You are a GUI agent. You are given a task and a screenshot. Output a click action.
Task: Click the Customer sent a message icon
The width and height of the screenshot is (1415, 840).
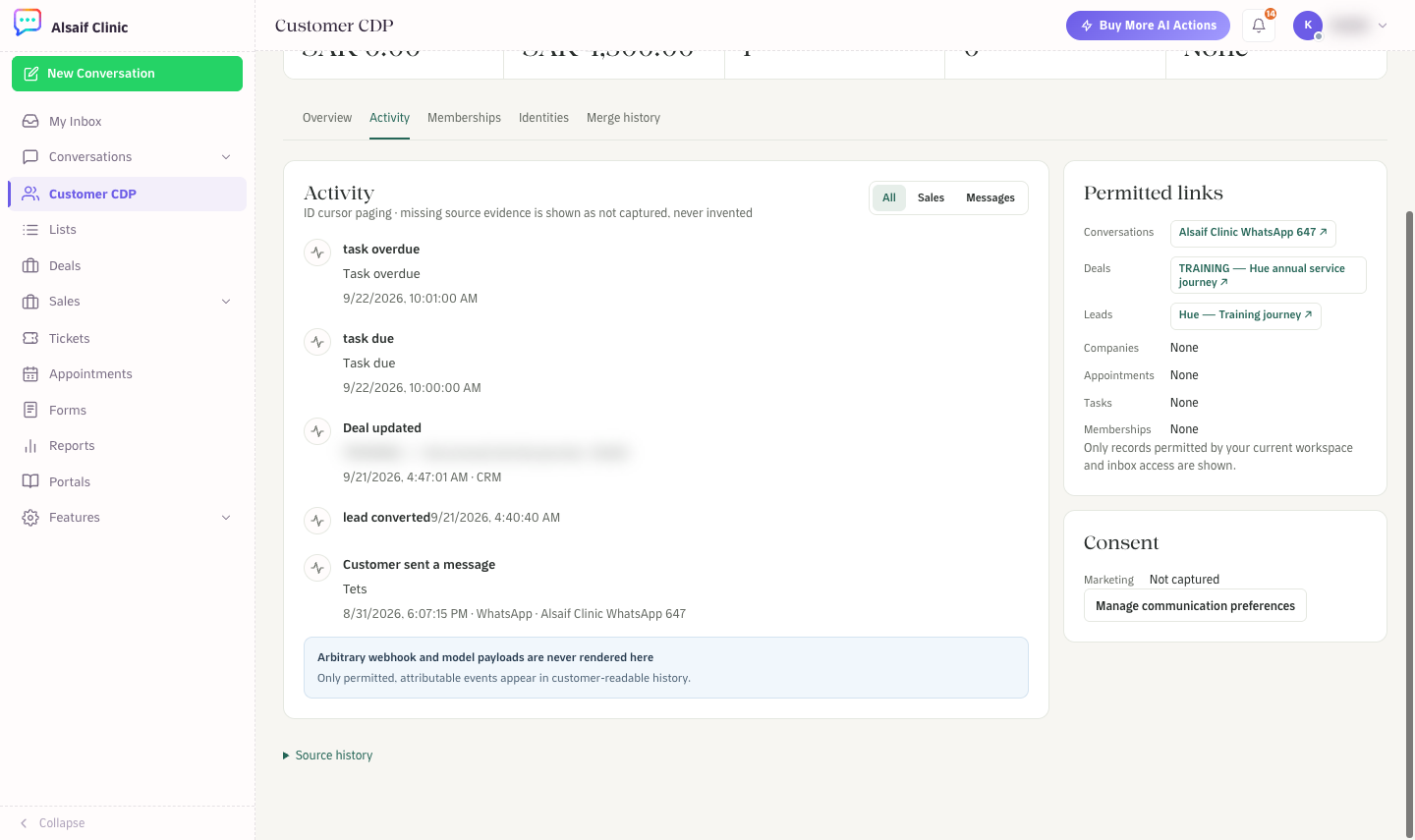pos(317,568)
